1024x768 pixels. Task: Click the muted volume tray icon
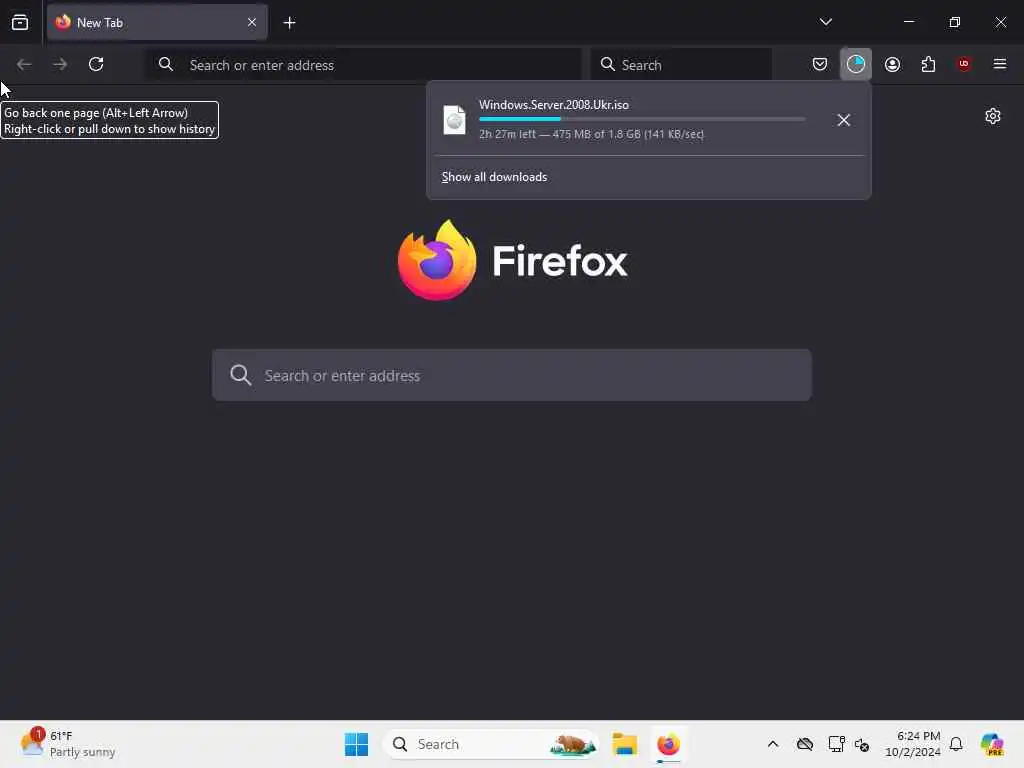click(862, 744)
